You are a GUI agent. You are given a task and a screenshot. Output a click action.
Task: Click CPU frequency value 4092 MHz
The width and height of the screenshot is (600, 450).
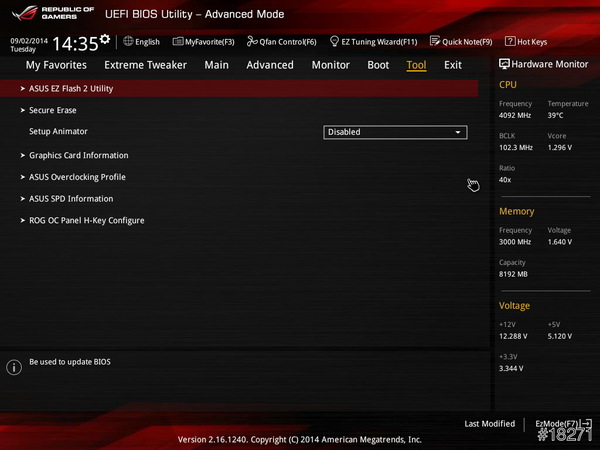[515, 116]
